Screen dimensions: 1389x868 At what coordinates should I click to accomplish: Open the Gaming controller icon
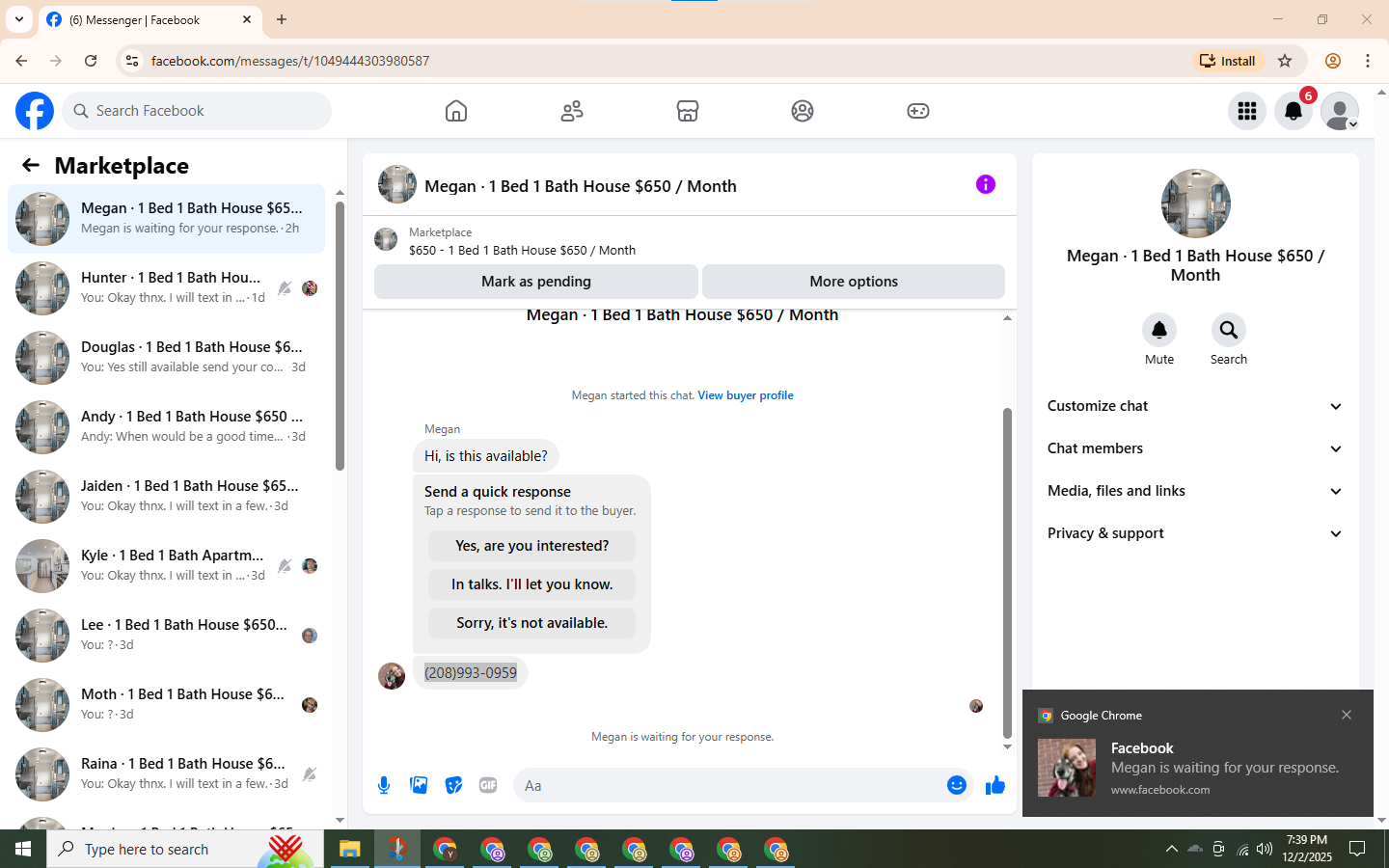918,111
